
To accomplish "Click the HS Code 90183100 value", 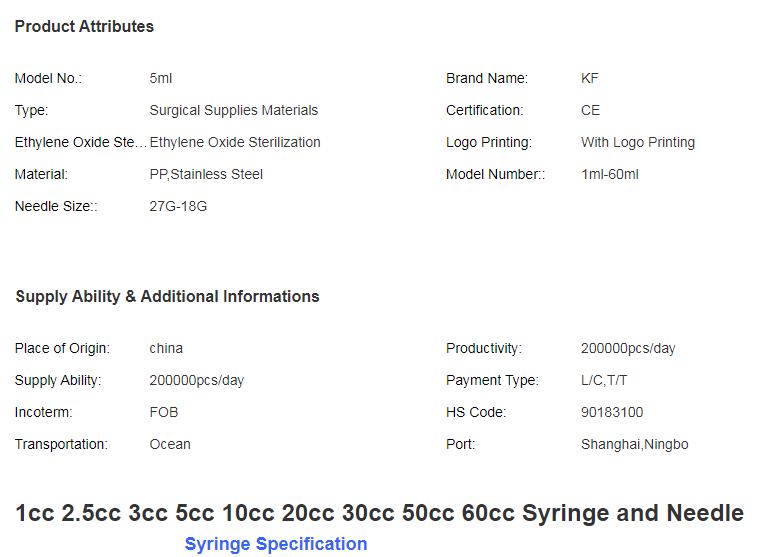I will tap(612, 412).
